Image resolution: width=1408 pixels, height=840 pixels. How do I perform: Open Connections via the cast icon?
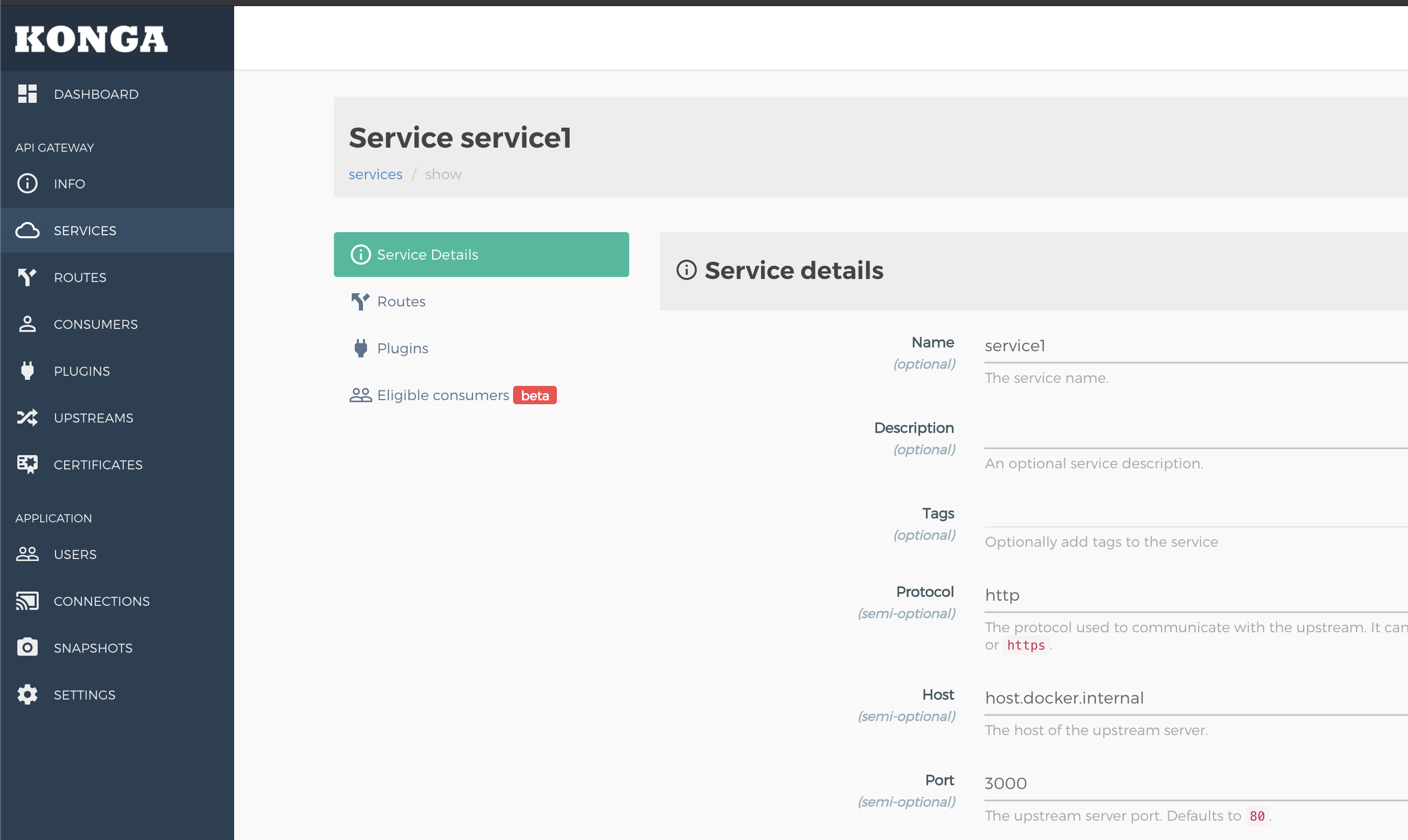(27, 601)
